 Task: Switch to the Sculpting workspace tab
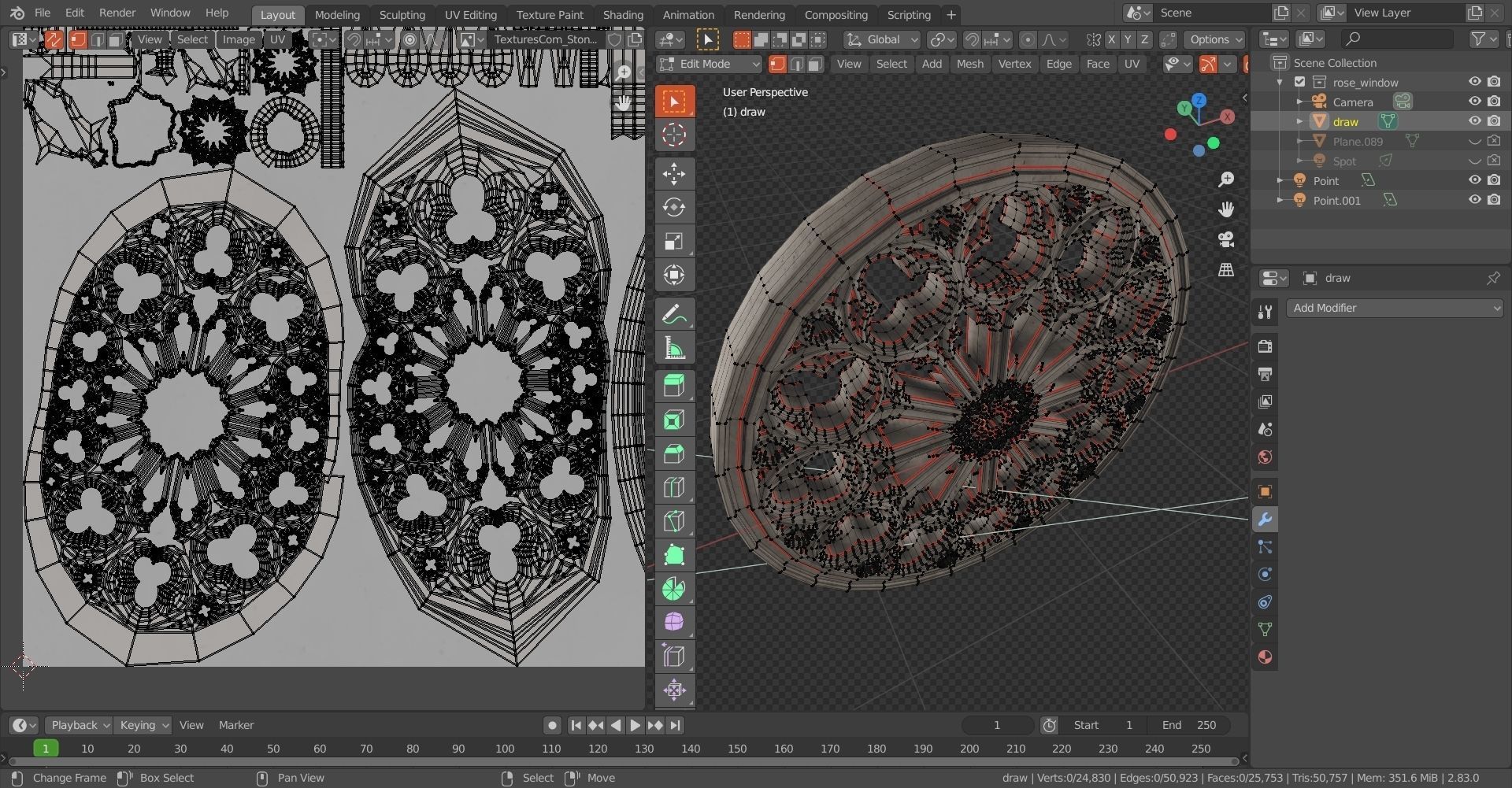(402, 14)
